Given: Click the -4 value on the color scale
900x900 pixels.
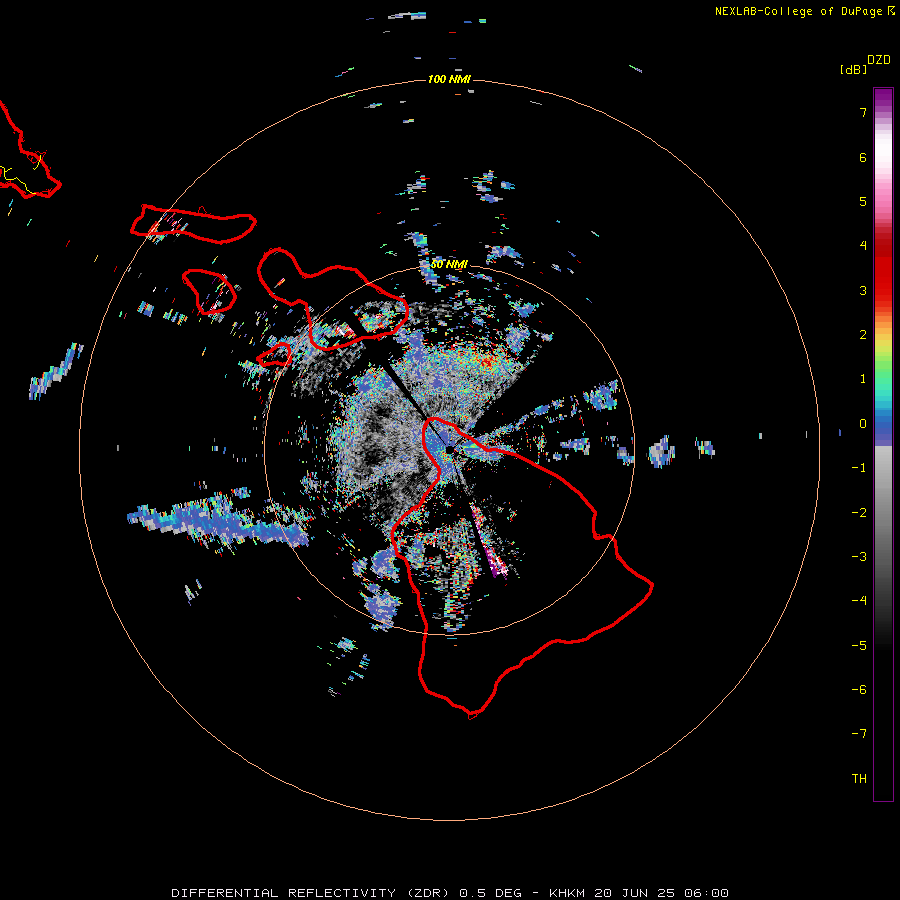Looking at the screenshot, I should point(859,601).
